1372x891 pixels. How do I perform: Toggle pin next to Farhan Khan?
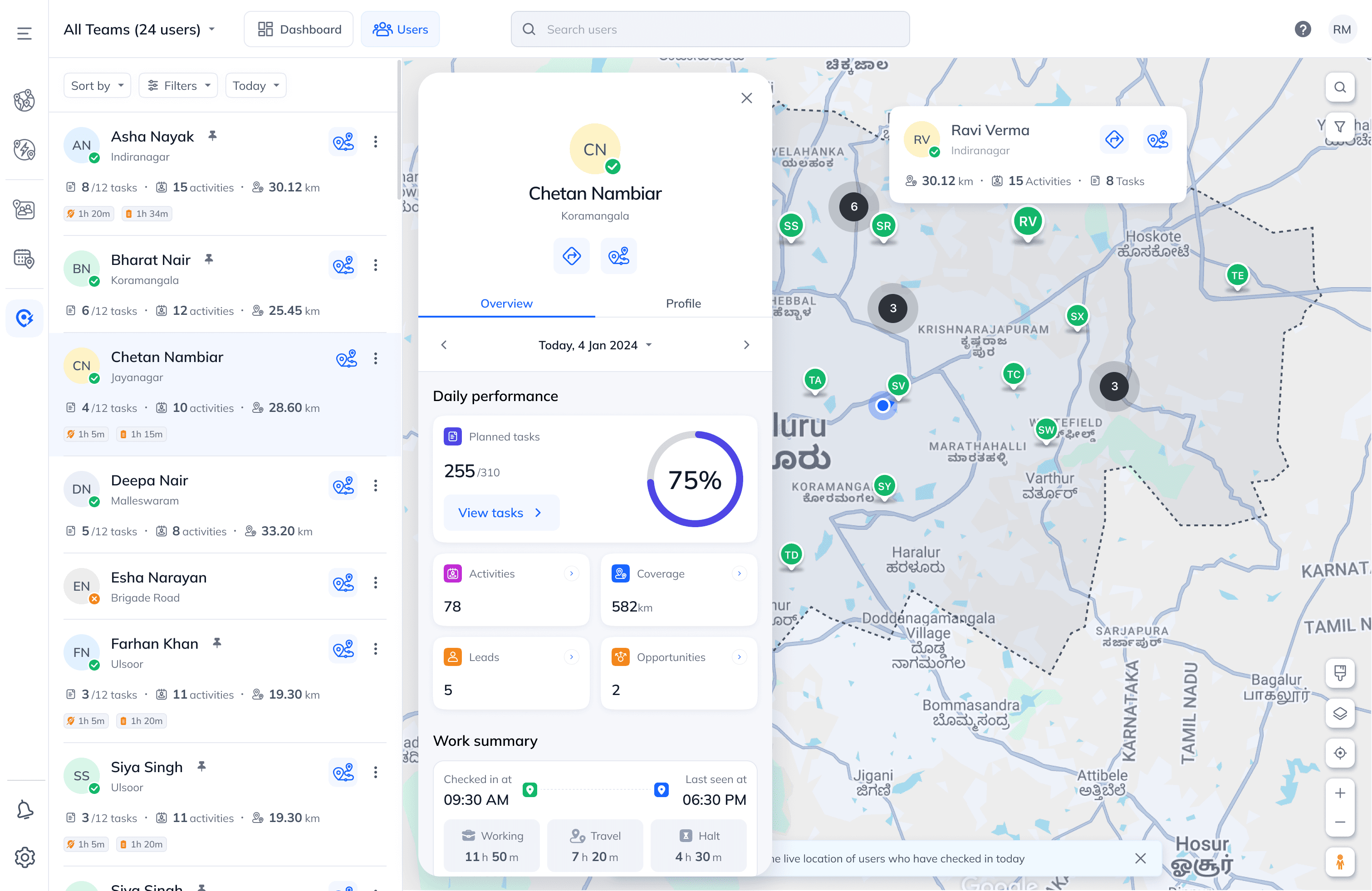(x=217, y=642)
